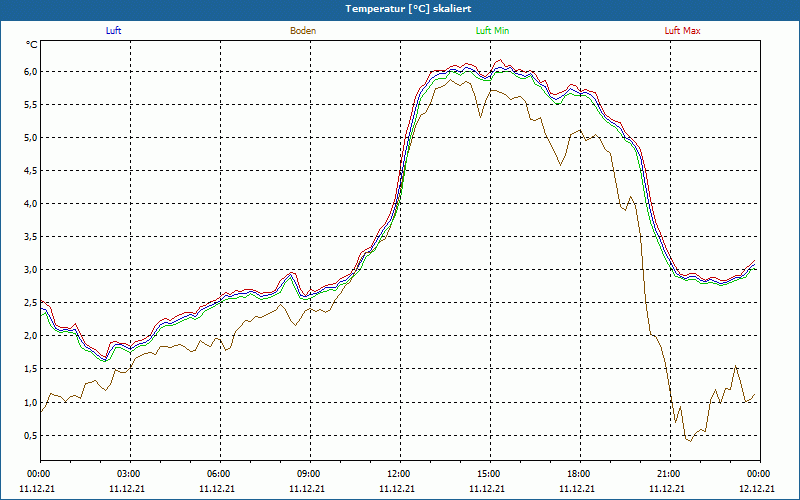
Task: Click the °C unit label
Action: pos(32,45)
